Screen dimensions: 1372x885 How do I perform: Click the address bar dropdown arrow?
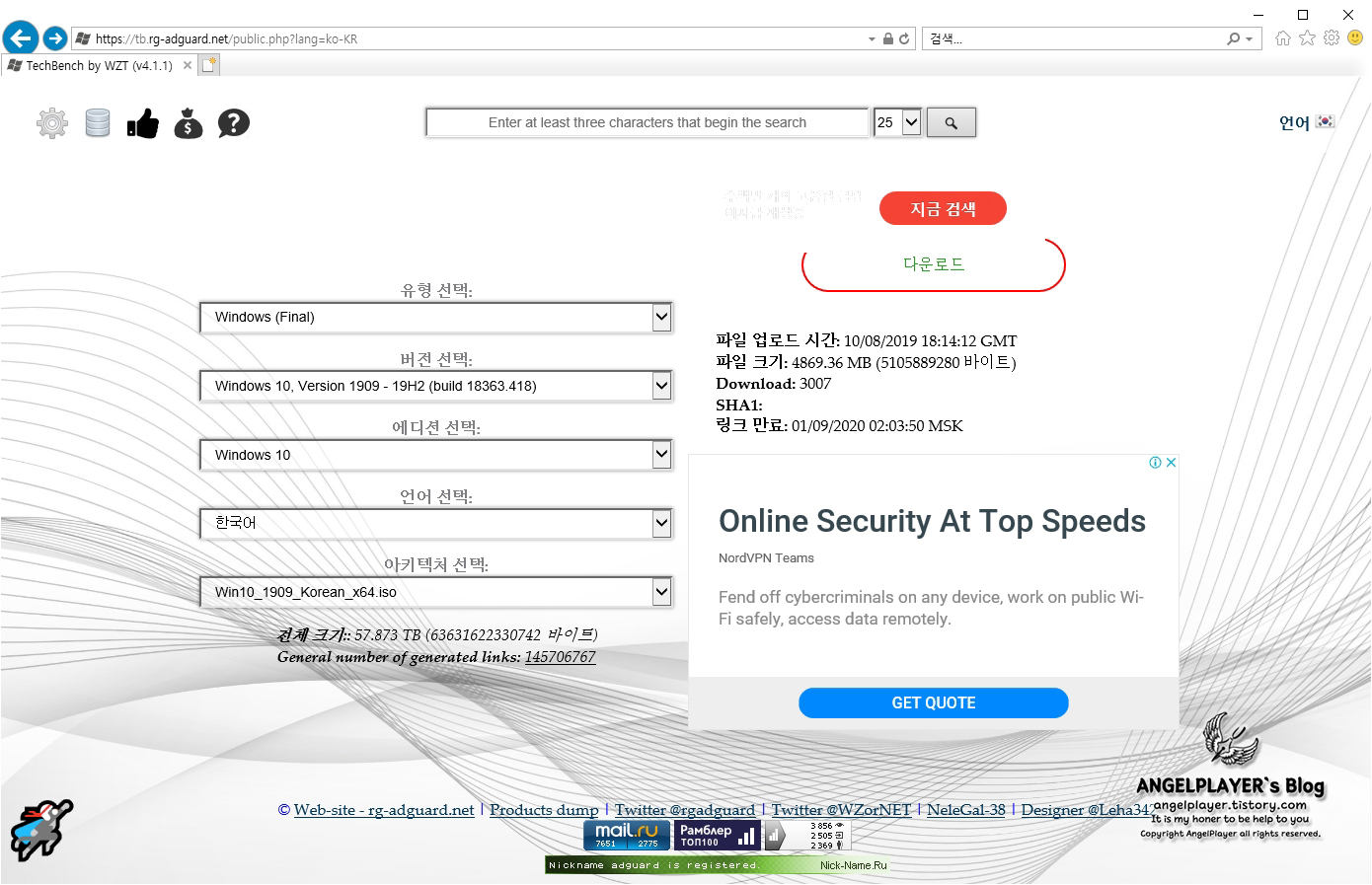click(872, 39)
